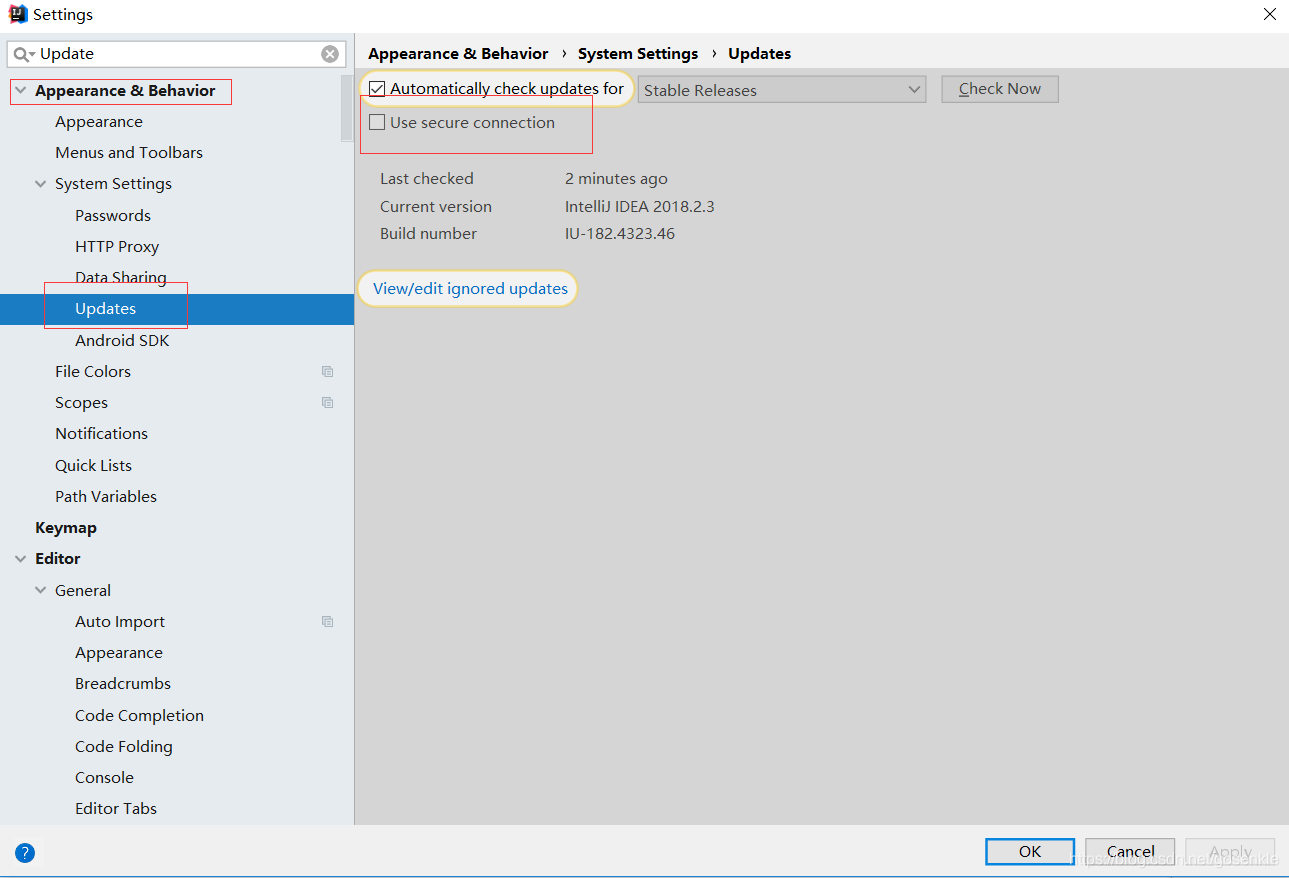Viewport: 1289px width, 878px height.
Task: Click System Settings in the breadcrumb
Action: pos(638,54)
